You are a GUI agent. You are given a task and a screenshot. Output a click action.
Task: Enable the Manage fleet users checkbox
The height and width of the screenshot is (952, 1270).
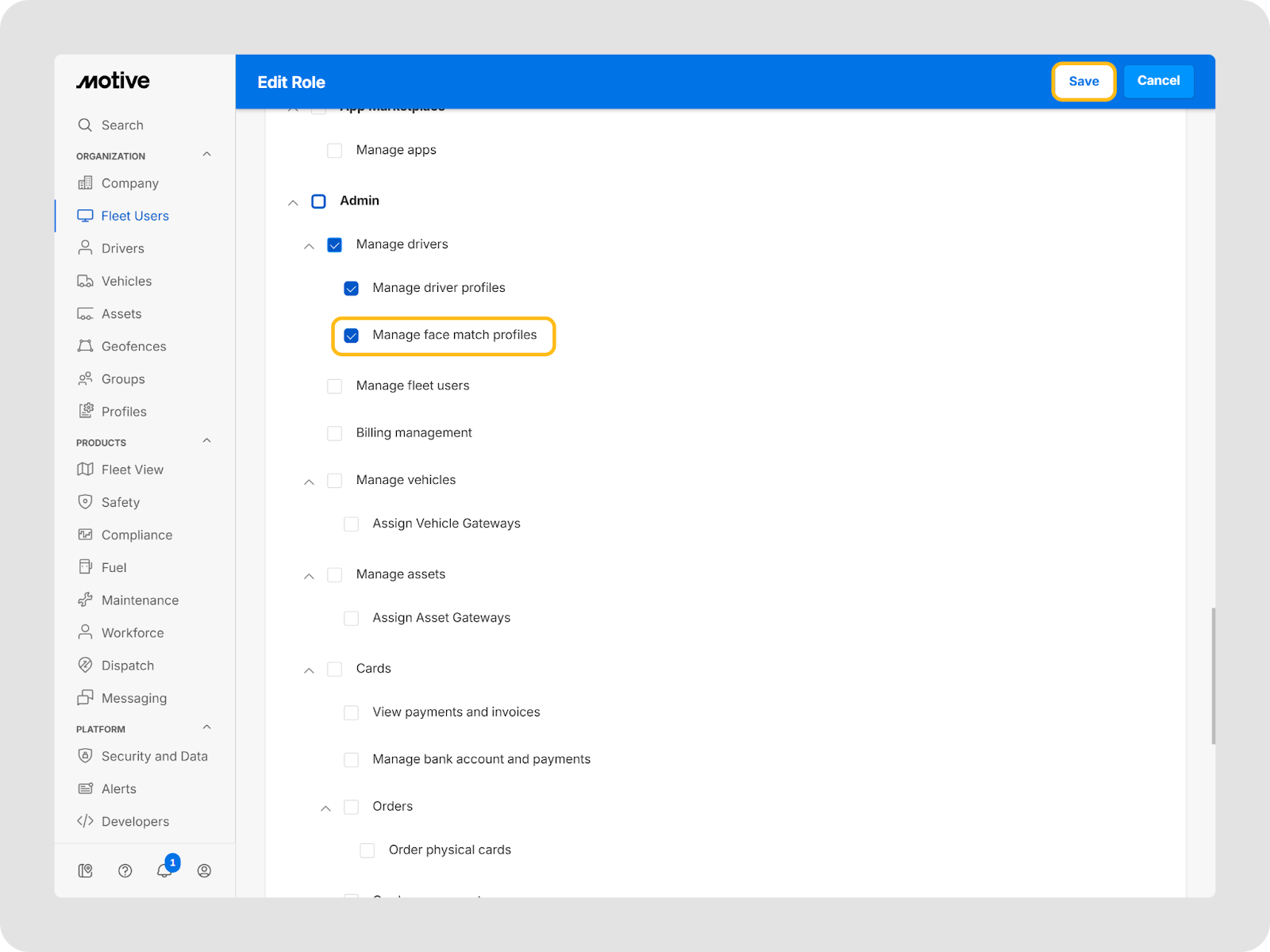click(x=335, y=386)
